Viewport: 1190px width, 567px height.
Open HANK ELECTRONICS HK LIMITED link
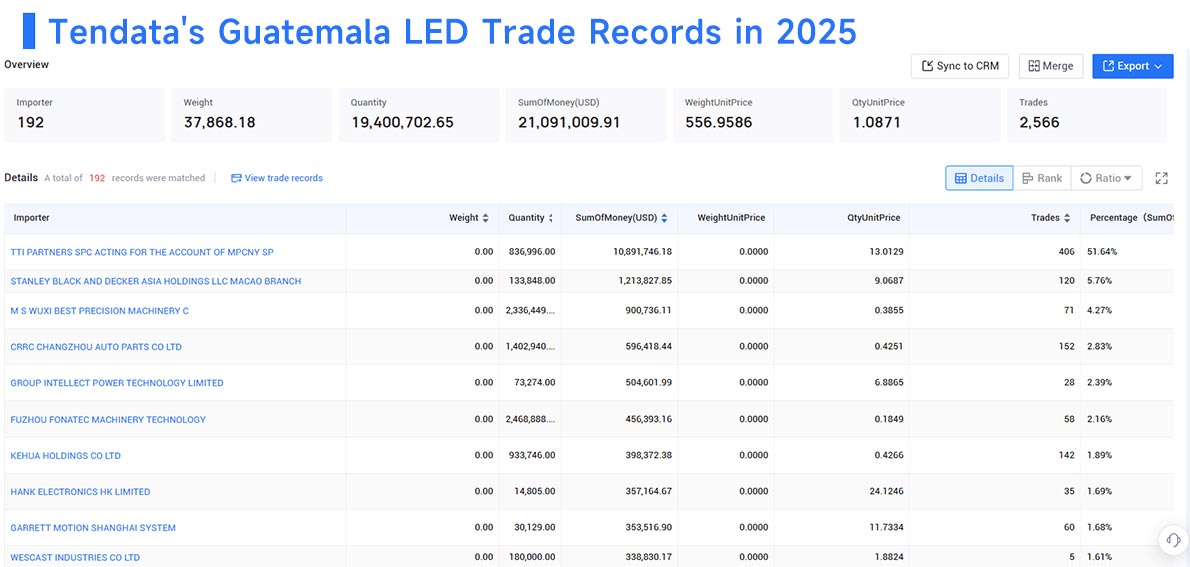80,492
